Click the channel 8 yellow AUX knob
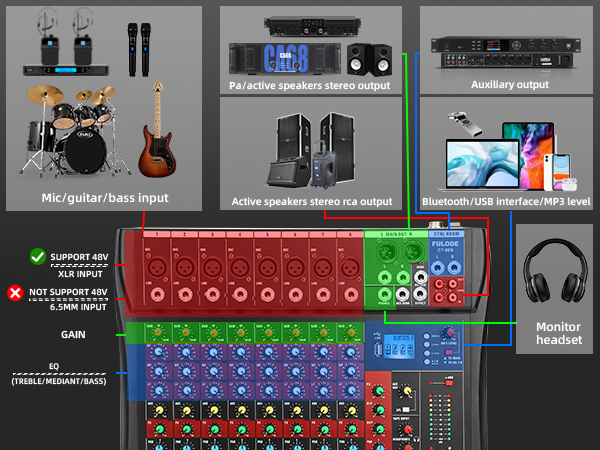600x450 pixels. click(351, 411)
